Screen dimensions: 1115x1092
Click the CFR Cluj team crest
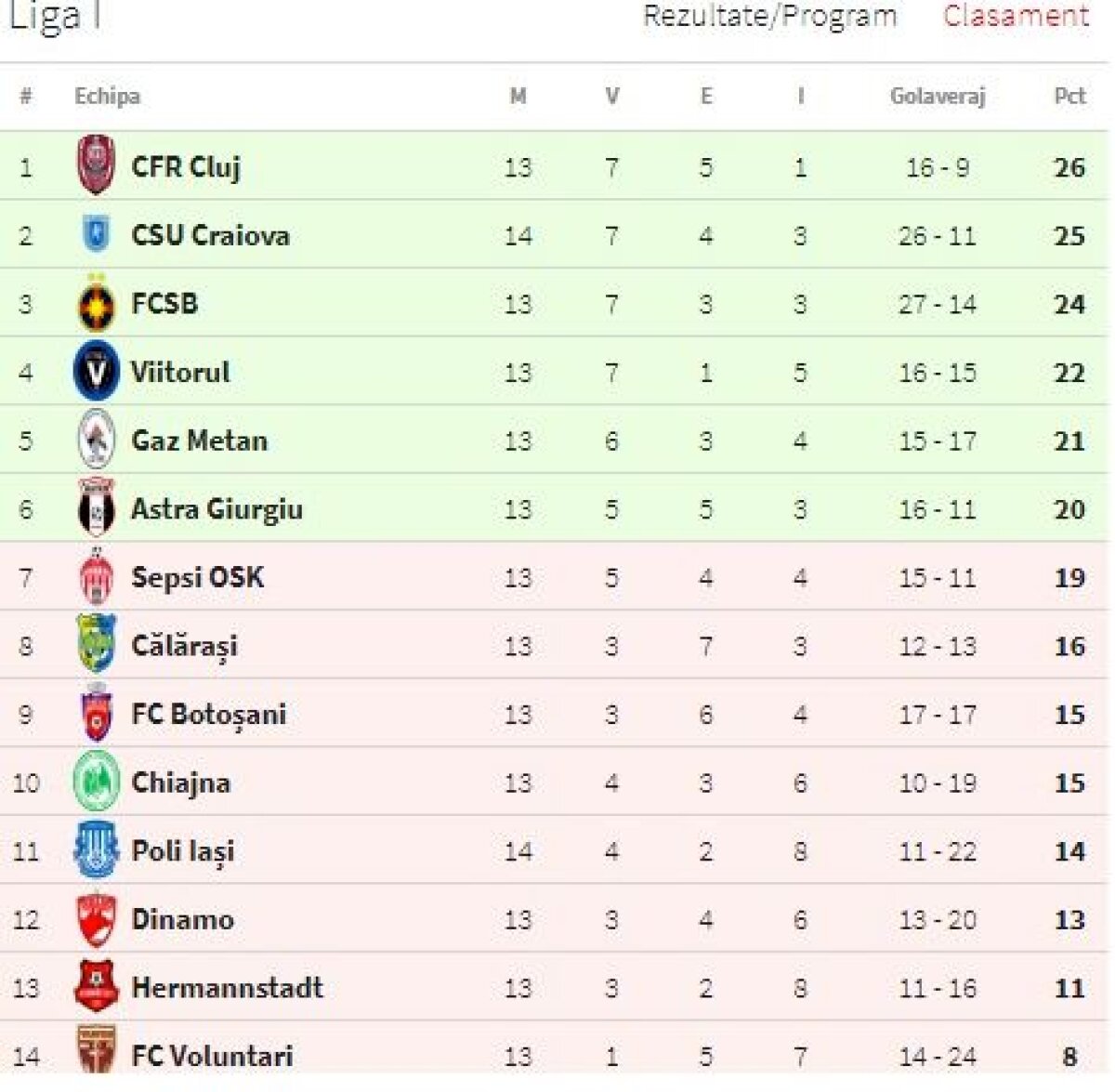(x=96, y=165)
